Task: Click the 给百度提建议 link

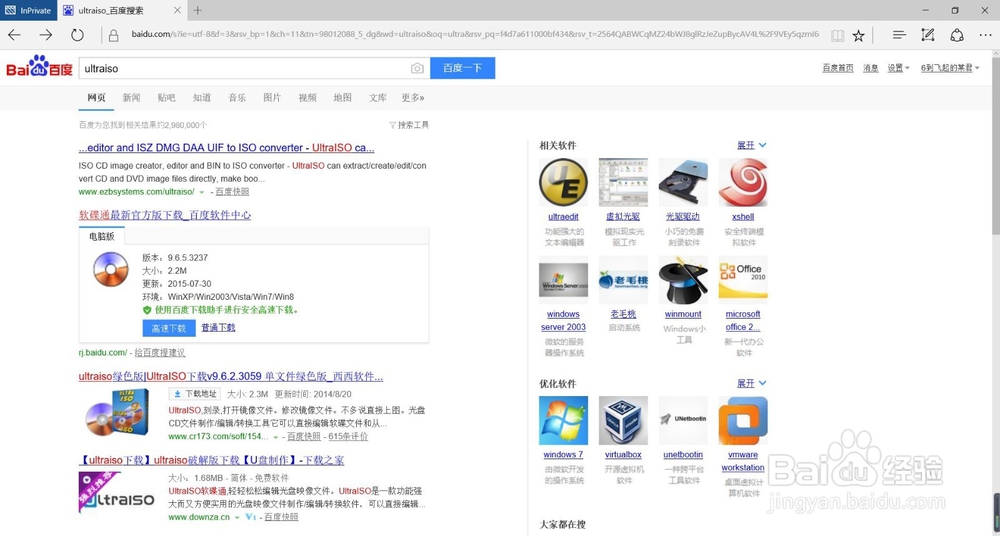Action: [159, 352]
